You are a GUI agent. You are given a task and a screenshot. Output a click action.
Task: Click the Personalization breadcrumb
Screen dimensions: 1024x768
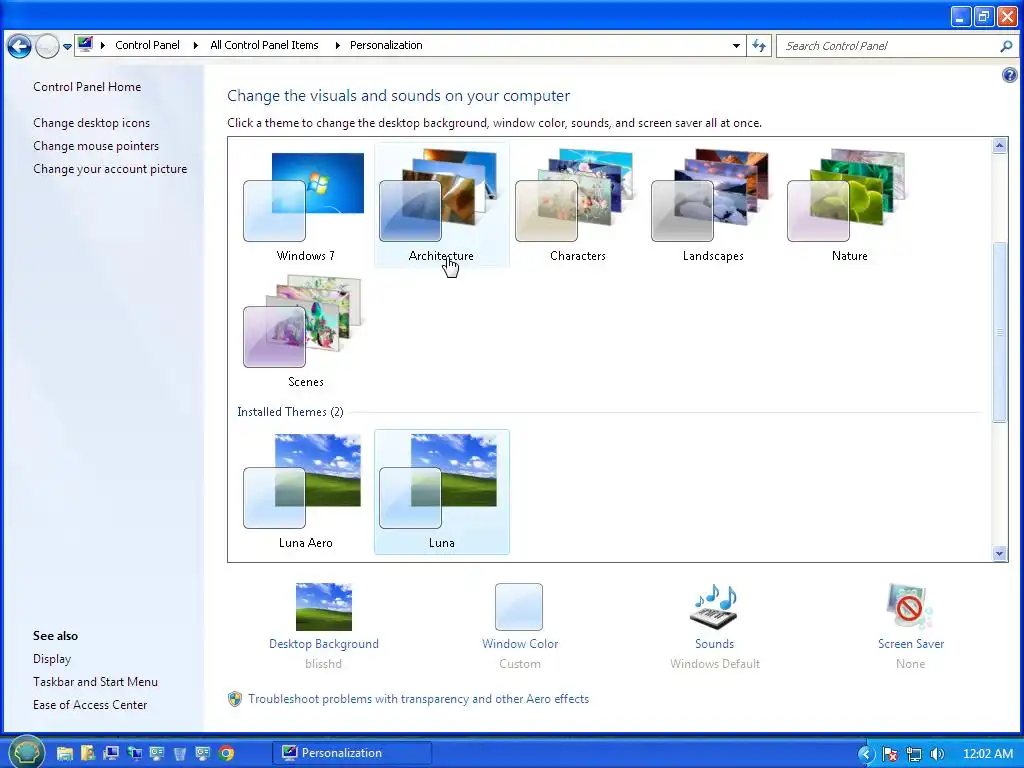click(x=386, y=45)
